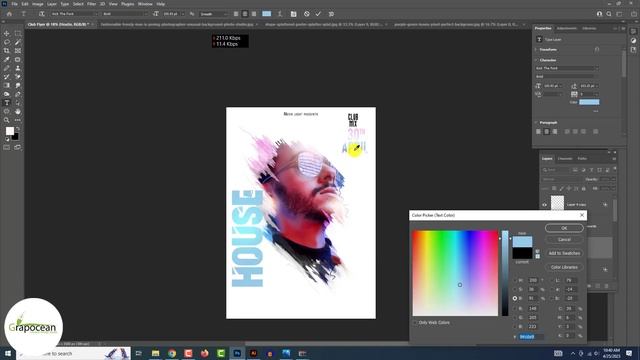Open Color Libraries
The height and width of the screenshot is (360, 640).
pos(564,267)
